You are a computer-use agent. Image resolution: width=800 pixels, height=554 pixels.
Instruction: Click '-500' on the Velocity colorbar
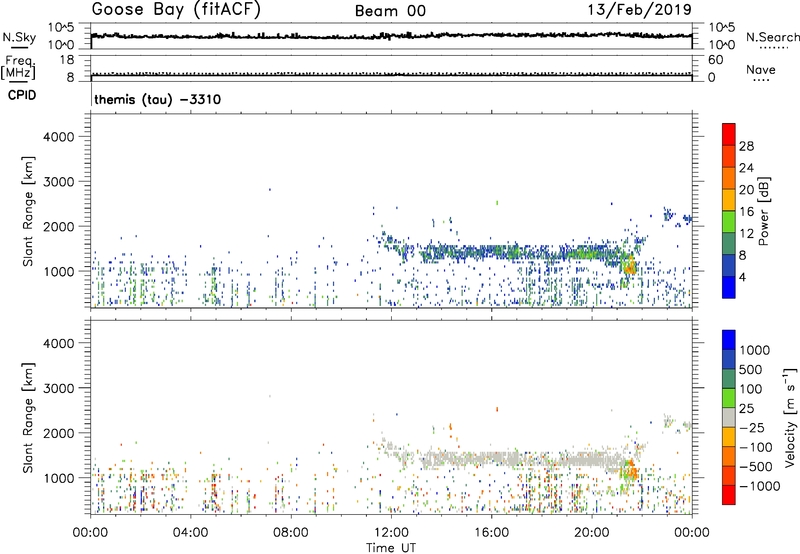click(x=755, y=466)
